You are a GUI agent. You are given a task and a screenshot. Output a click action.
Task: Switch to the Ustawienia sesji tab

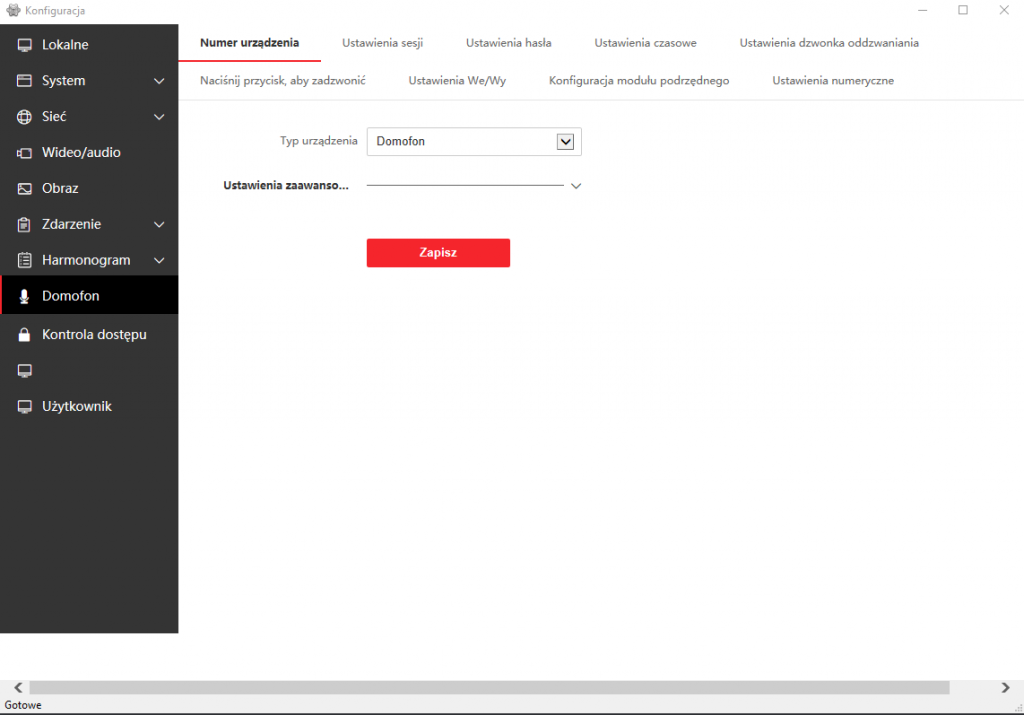382,42
